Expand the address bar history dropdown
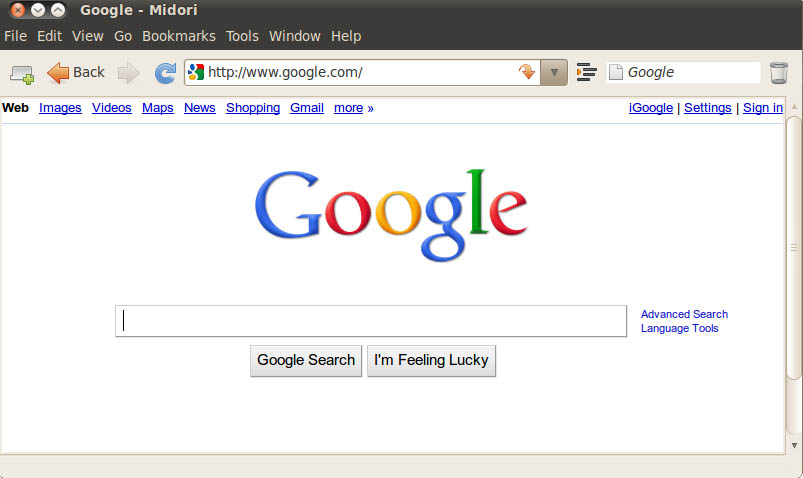The height and width of the screenshot is (478, 803). point(554,72)
